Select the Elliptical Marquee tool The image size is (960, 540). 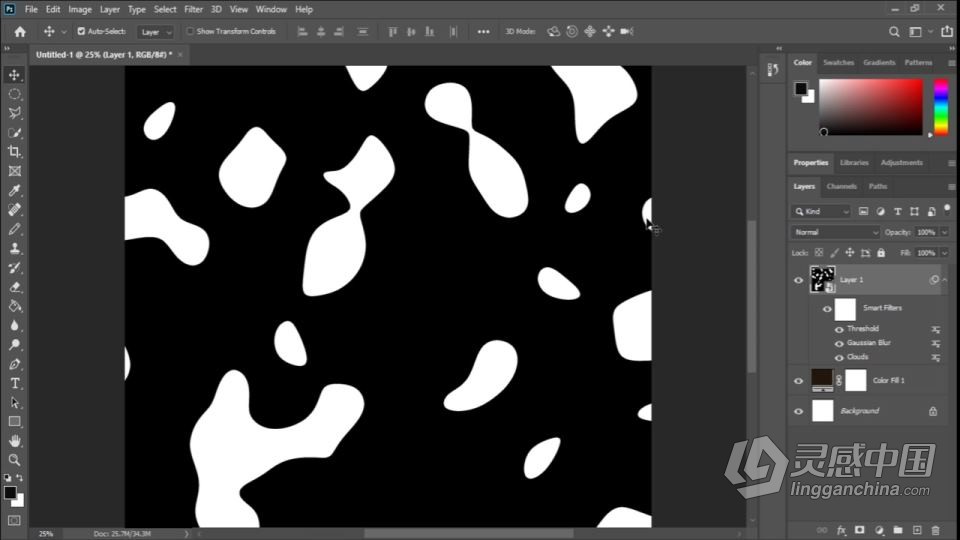click(x=14, y=94)
